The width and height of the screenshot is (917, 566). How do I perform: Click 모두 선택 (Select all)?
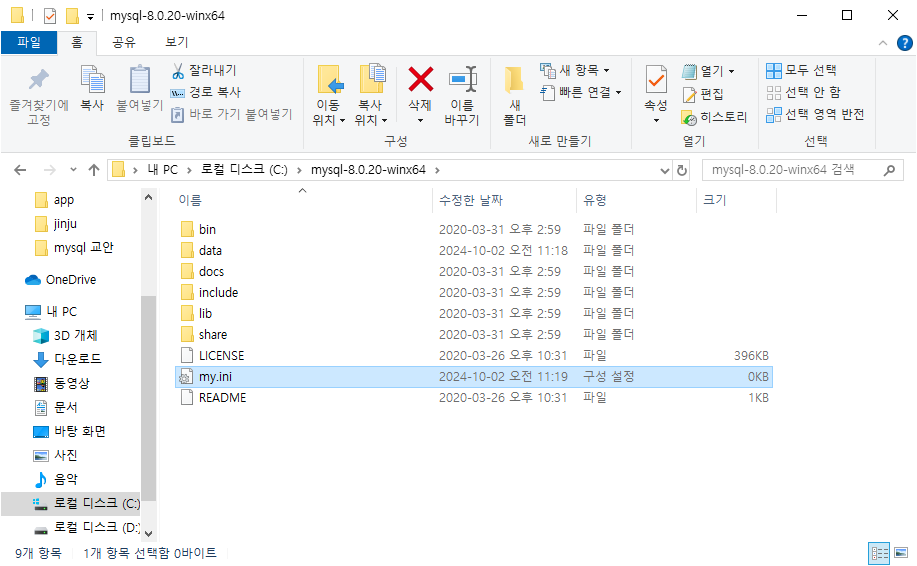(x=801, y=71)
